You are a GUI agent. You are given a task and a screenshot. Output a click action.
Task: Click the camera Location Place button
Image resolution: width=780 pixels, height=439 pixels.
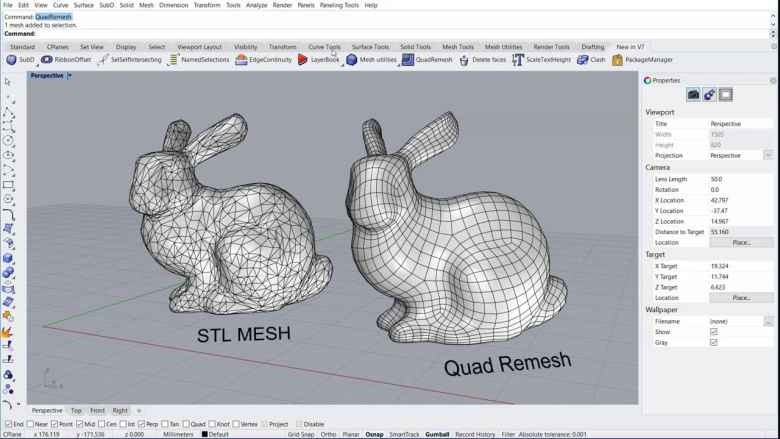740,242
